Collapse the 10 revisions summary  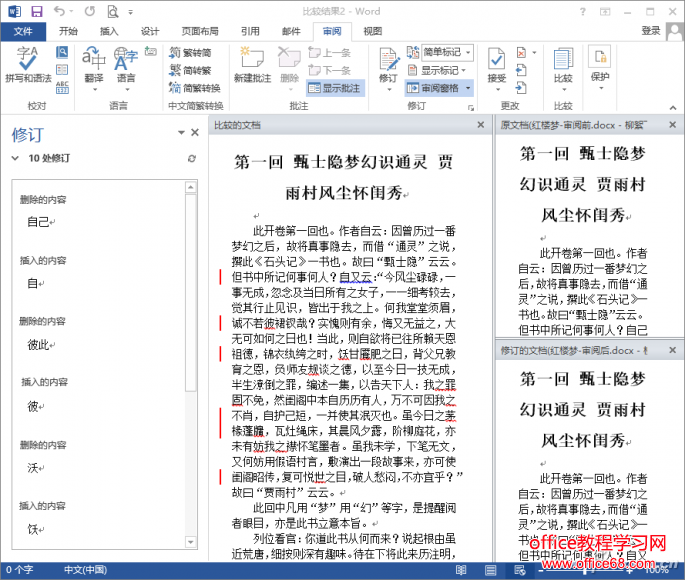(x=14, y=159)
